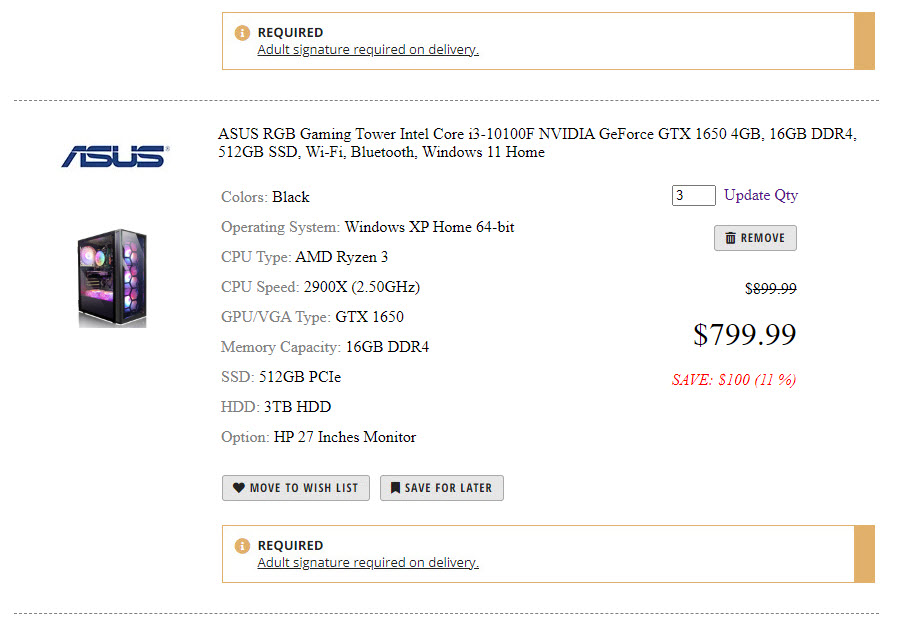Click the ASUS brand logo

click(x=115, y=156)
